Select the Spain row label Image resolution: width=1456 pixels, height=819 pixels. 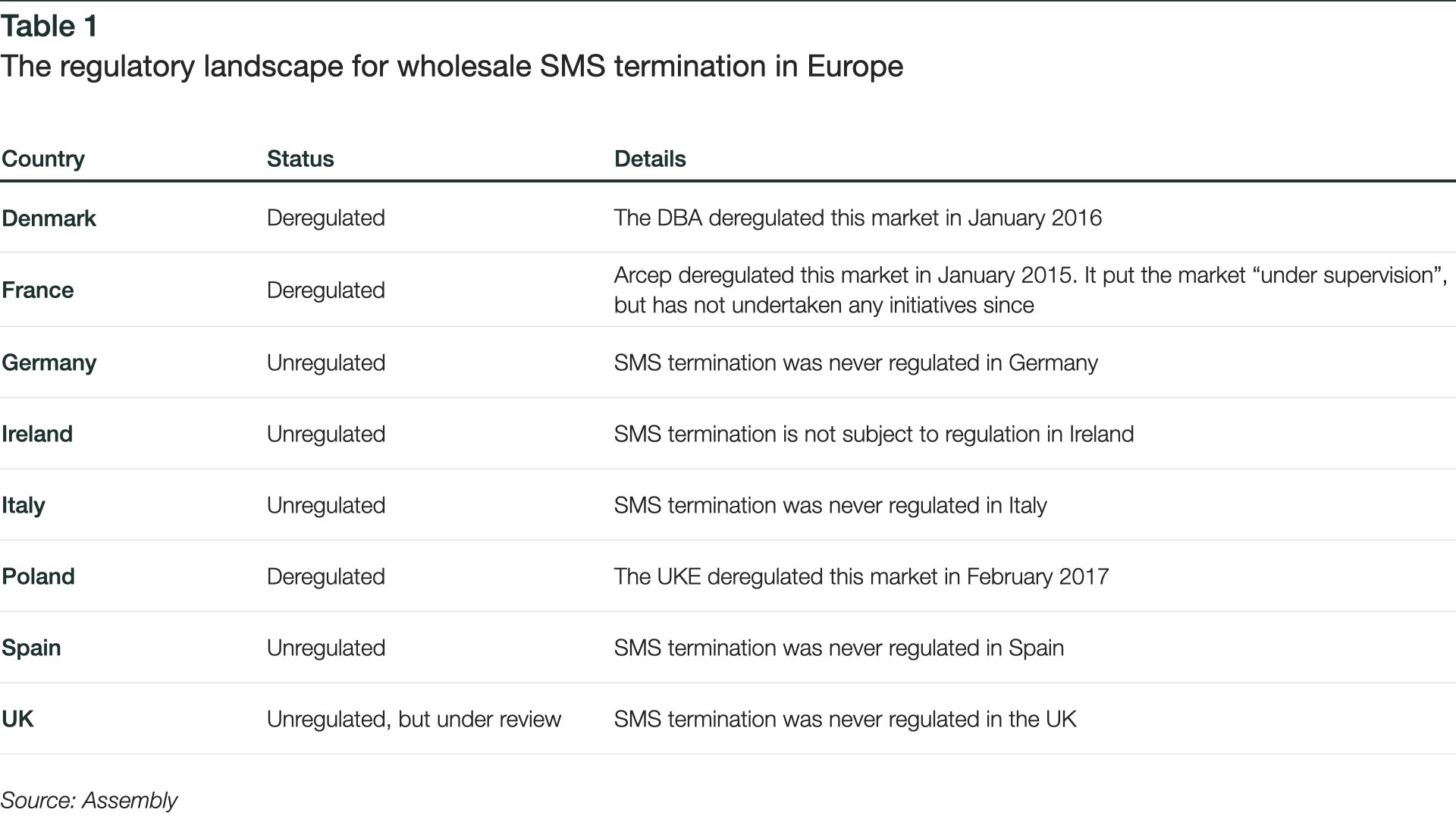(32, 648)
